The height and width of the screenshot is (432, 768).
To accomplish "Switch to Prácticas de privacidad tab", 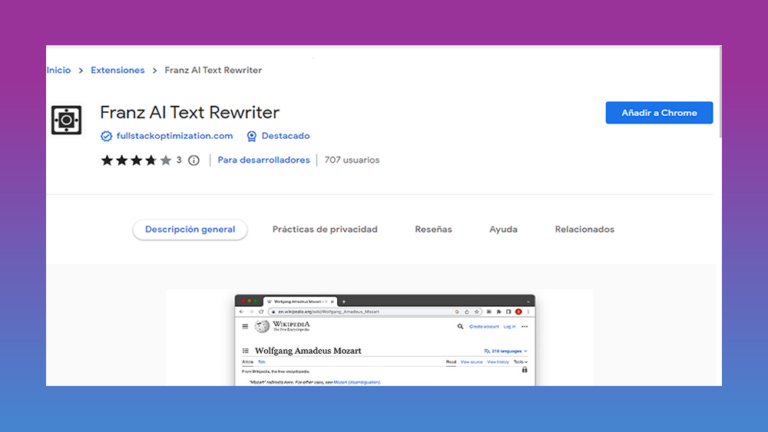I will [325, 229].
